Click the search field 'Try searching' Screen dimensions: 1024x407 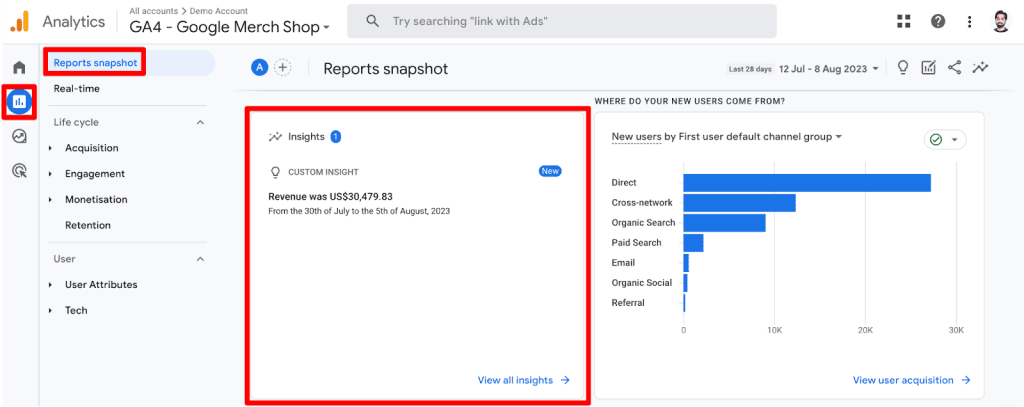point(562,21)
